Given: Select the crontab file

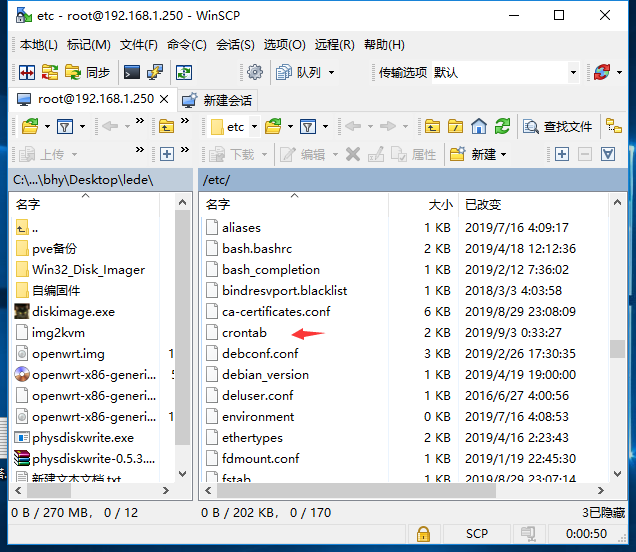Looking at the screenshot, I should tap(244, 333).
